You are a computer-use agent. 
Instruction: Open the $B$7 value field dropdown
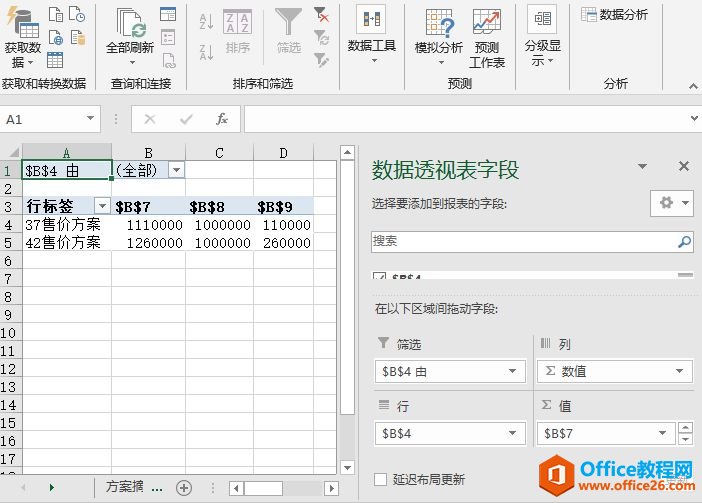662,433
